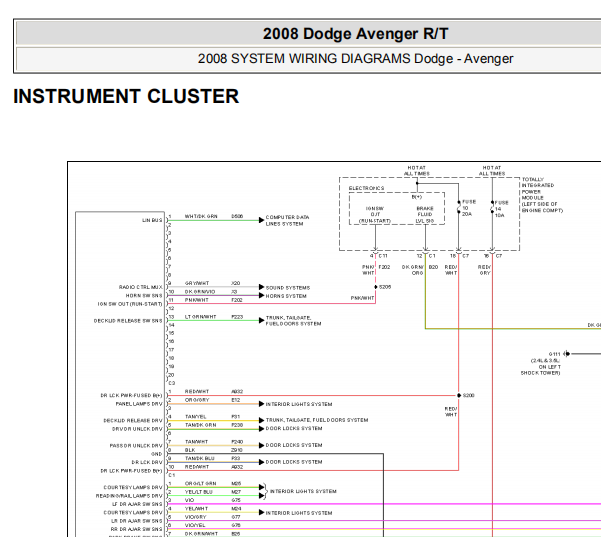Click the 'FUSE 10 20A' label
Viewport: 601px width, 537px height.
[x=469, y=208]
